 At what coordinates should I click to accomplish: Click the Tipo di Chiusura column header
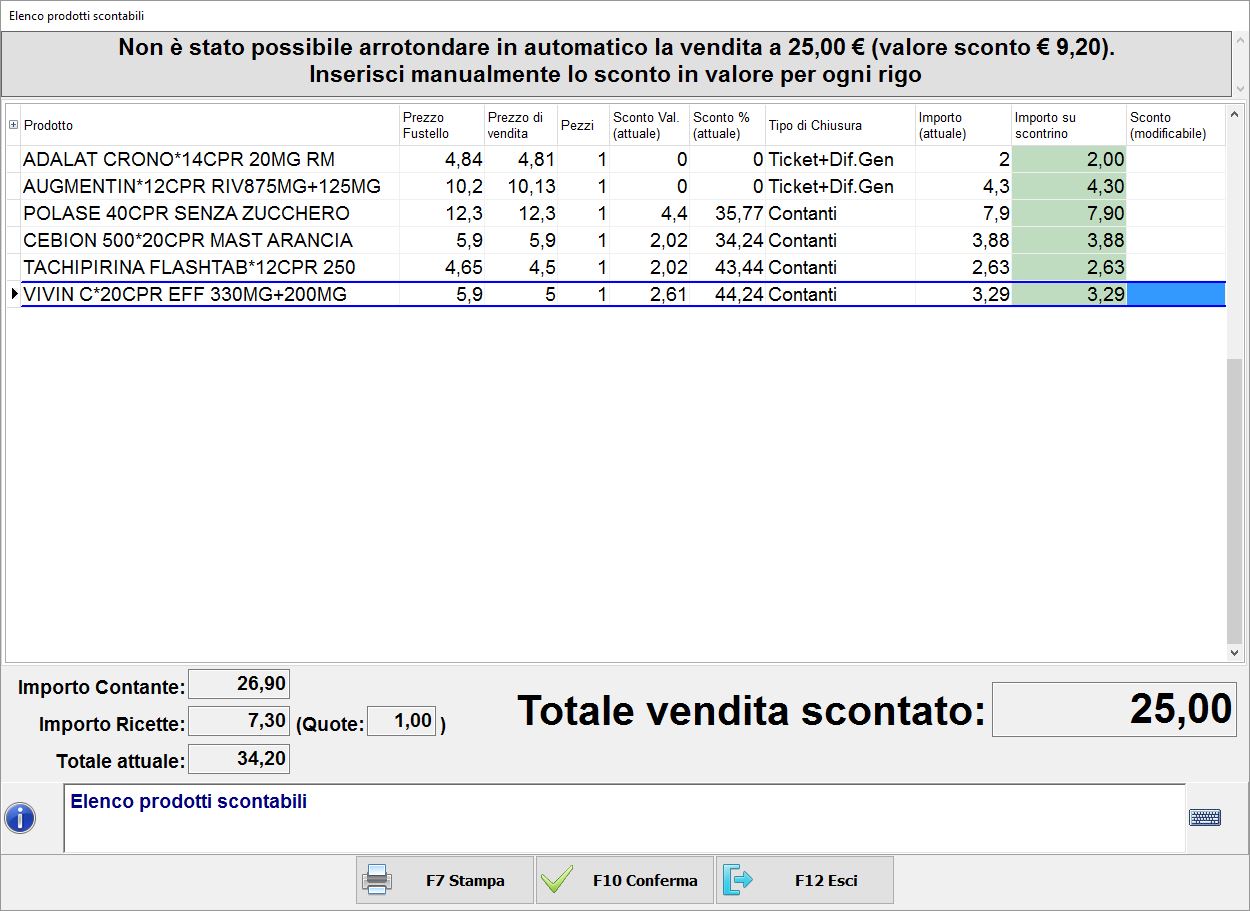click(815, 125)
